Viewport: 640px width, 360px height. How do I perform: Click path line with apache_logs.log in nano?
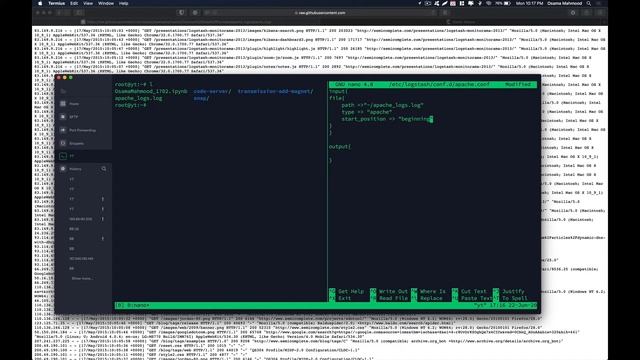coord(382,105)
